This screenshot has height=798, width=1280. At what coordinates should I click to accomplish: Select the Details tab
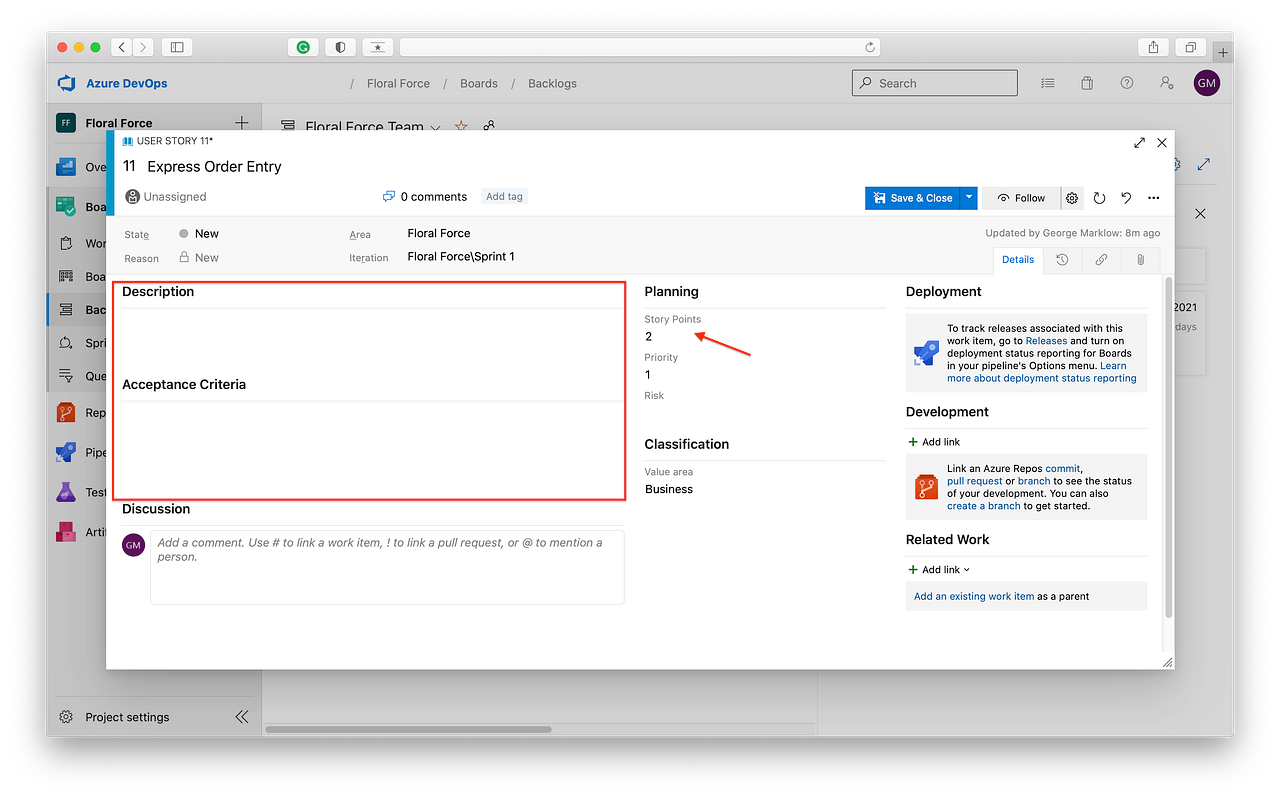click(1017, 260)
